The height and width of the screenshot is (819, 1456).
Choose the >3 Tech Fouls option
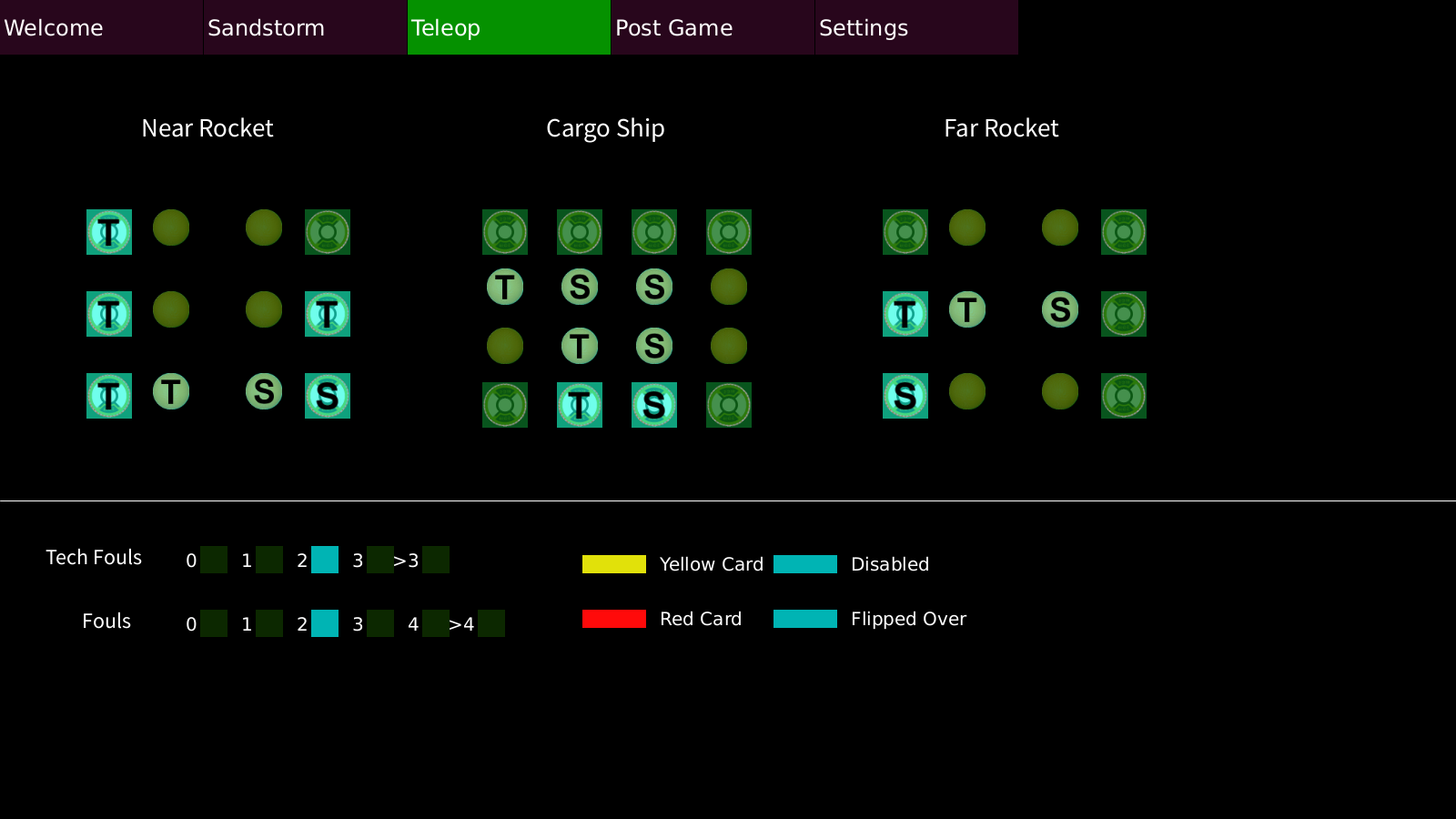coord(436,560)
